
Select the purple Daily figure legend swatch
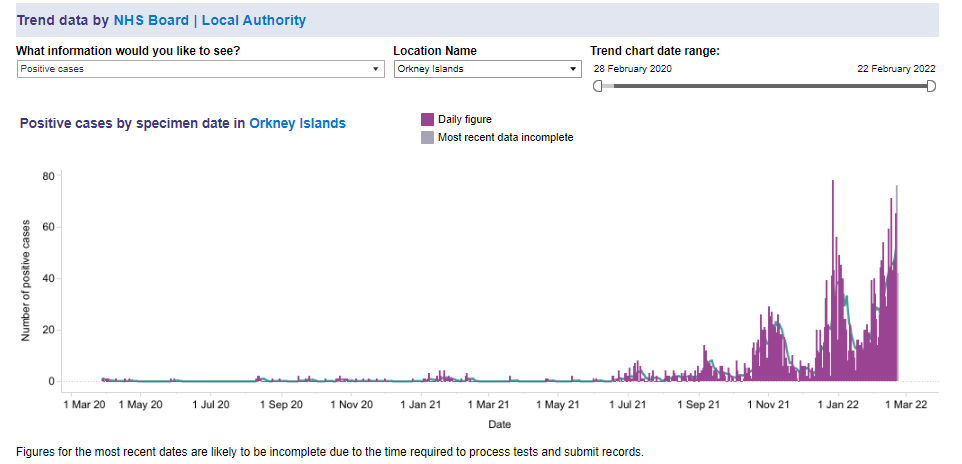click(427, 120)
